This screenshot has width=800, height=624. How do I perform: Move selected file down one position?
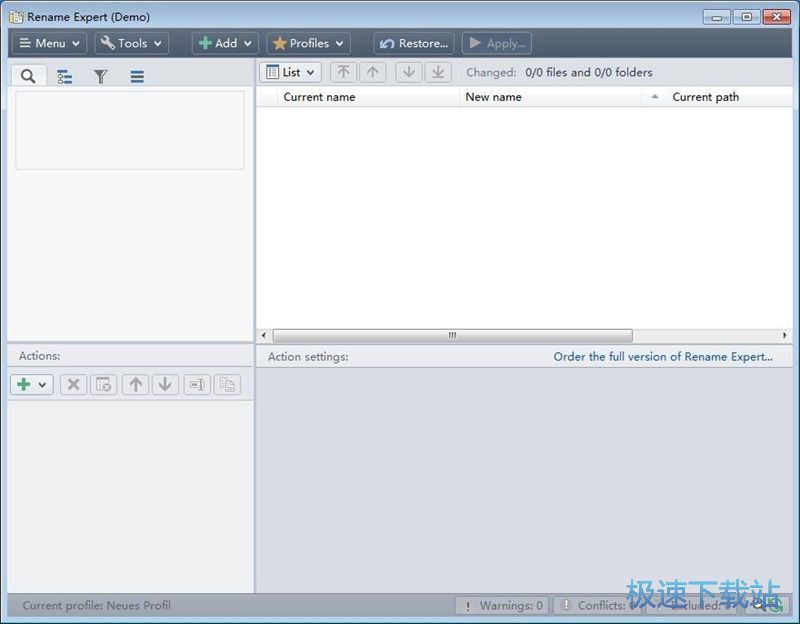pyautogui.click(x=408, y=72)
